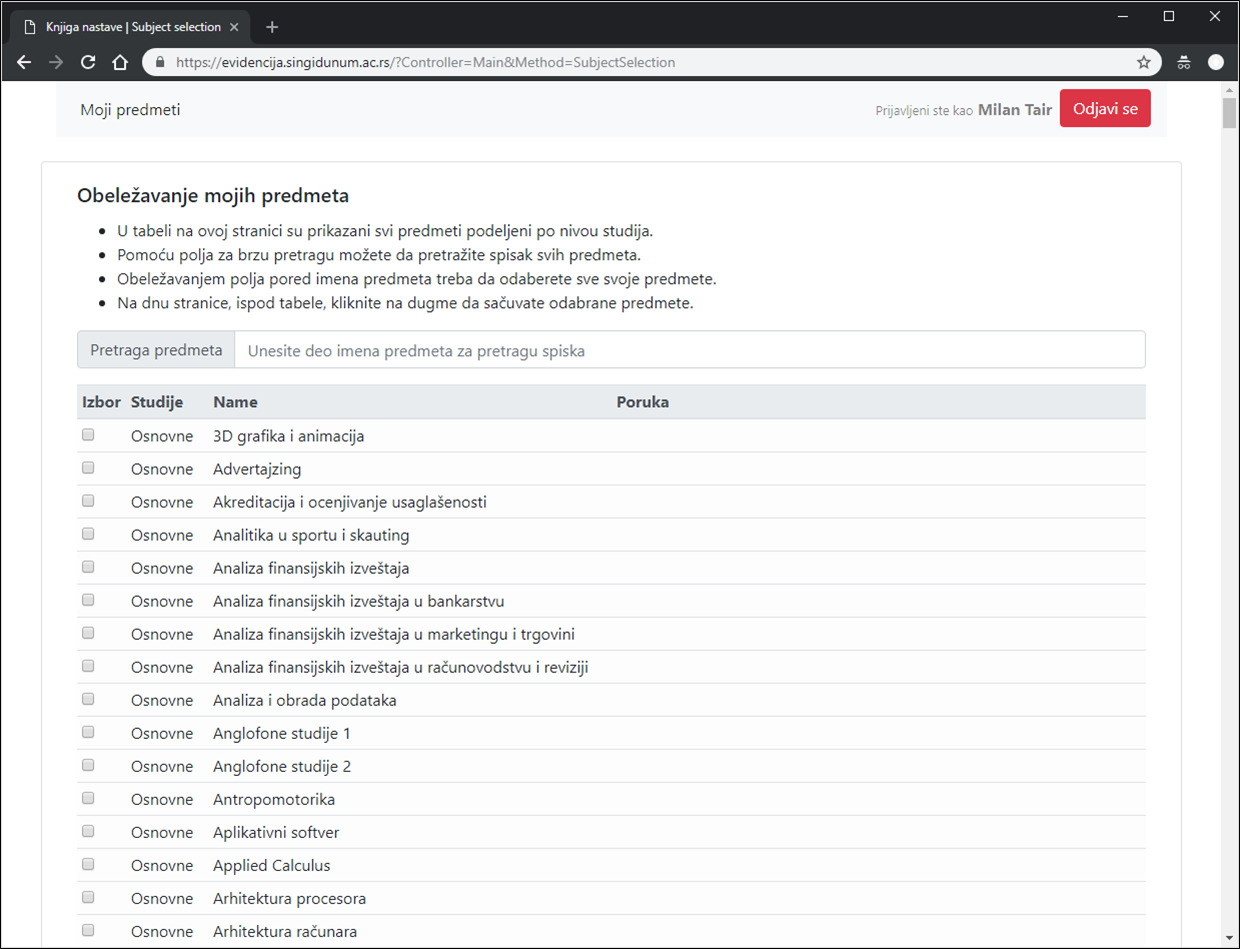Go to browser home page
The width and height of the screenshot is (1240, 949).
(x=120, y=62)
